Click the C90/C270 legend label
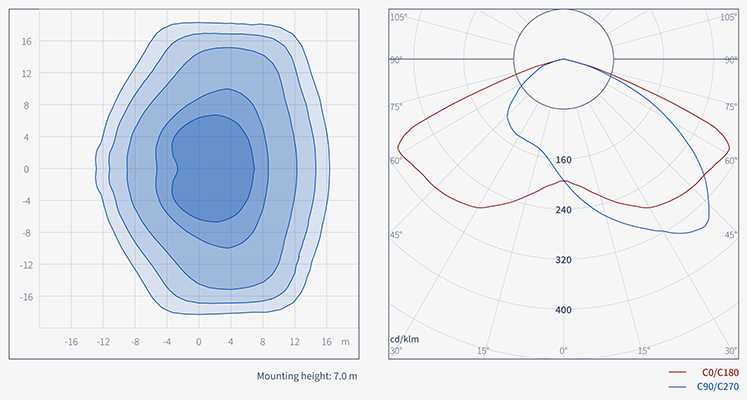Image resolution: width=747 pixels, height=400 pixels. point(714,385)
